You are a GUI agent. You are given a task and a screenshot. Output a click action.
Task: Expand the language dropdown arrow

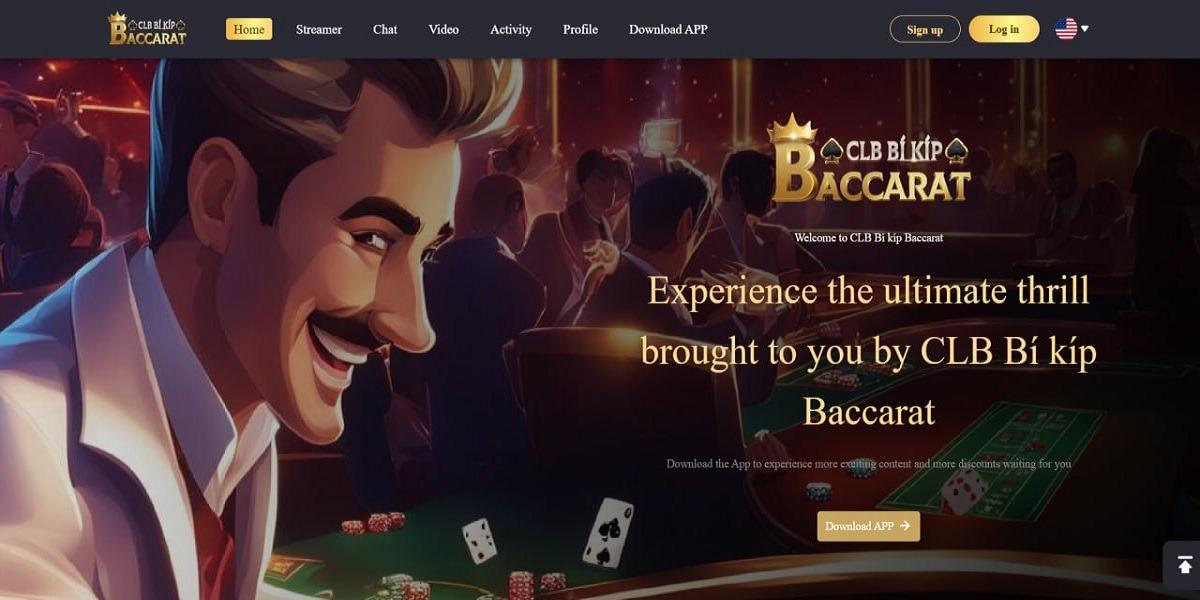(x=1085, y=29)
